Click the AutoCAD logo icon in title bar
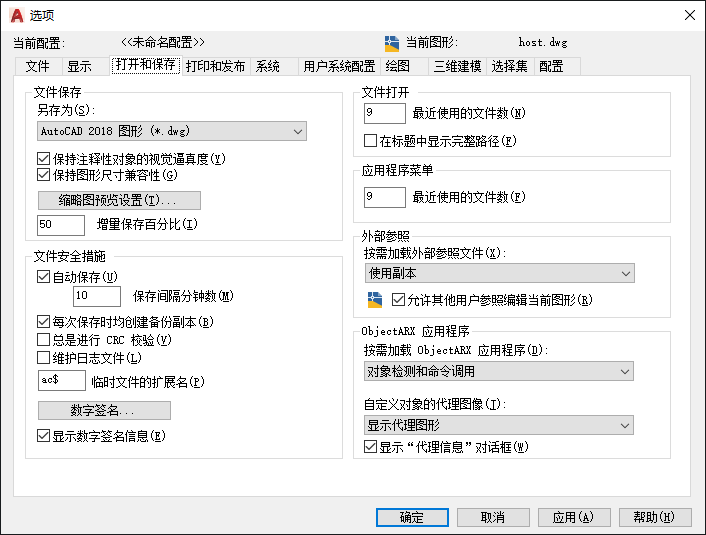Screen dimensions: 706x535 tap(17, 15)
